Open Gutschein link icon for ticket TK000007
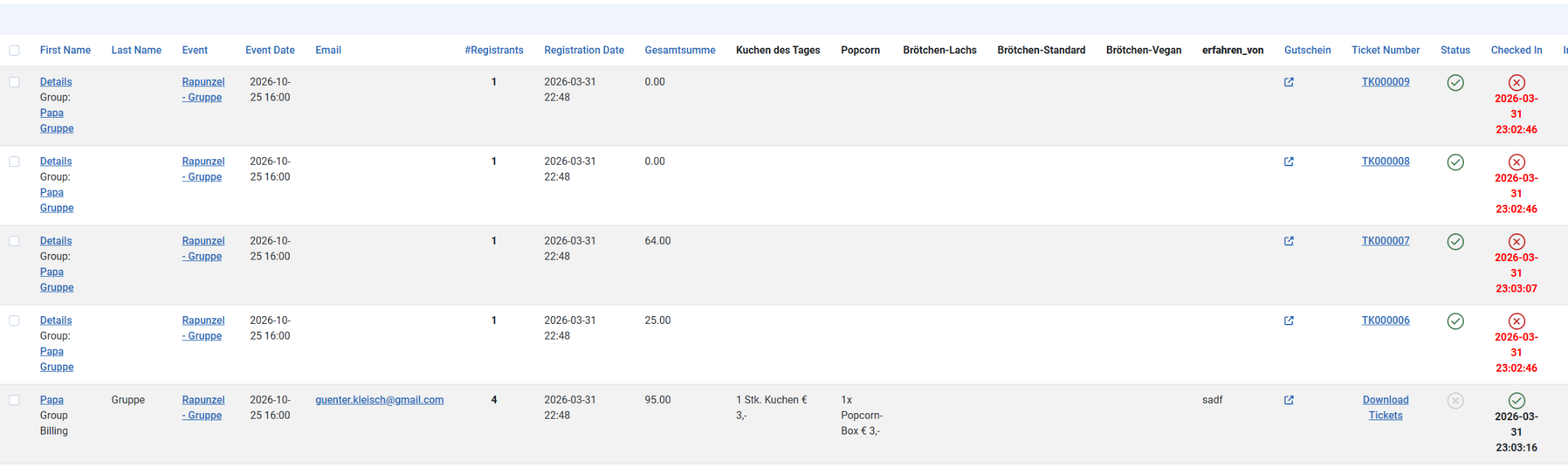The height and width of the screenshot is (468, 1568). (x=1289, y=241)
